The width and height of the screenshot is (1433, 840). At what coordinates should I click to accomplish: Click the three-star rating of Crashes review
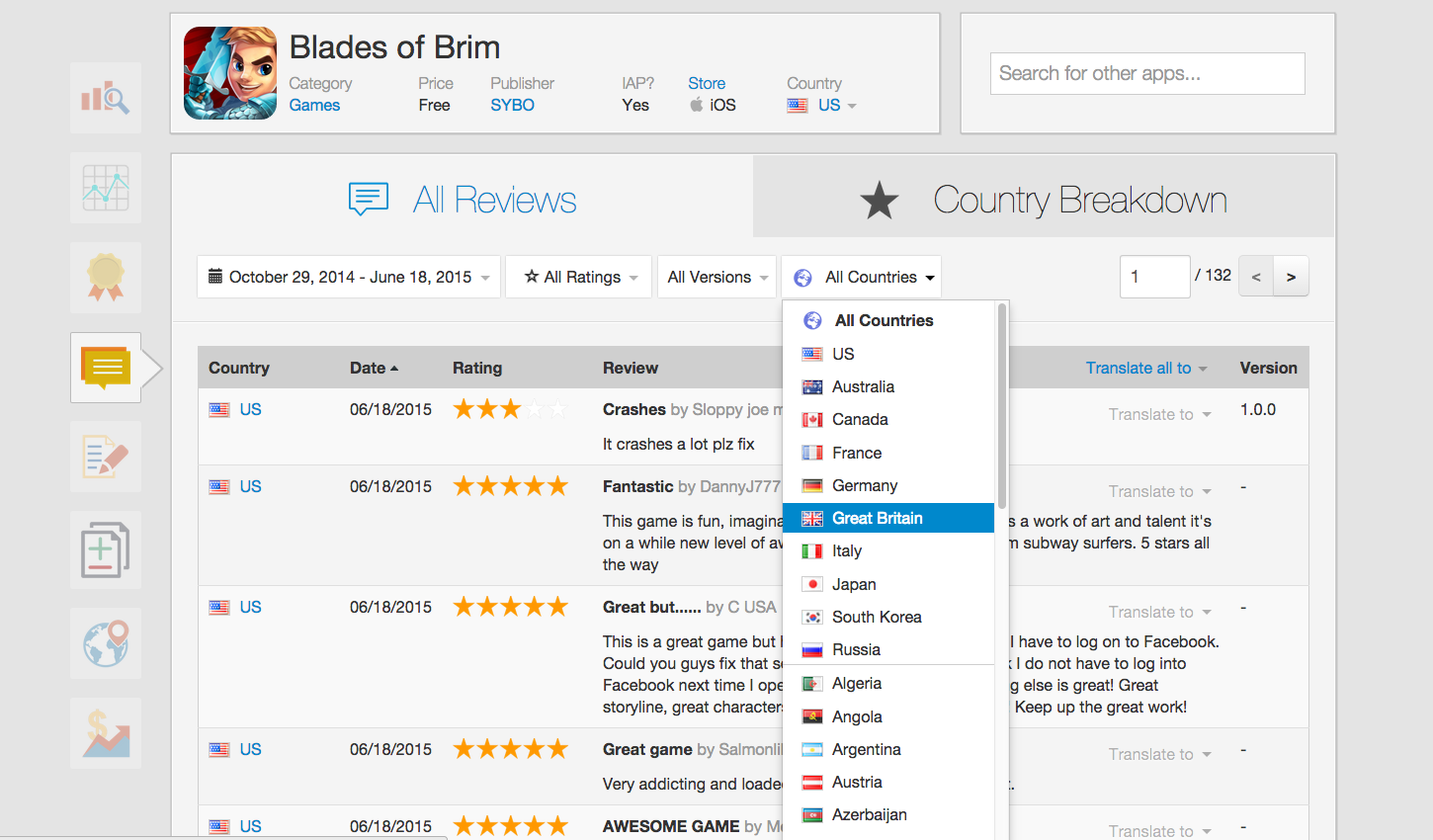click(x=511, y=408)
